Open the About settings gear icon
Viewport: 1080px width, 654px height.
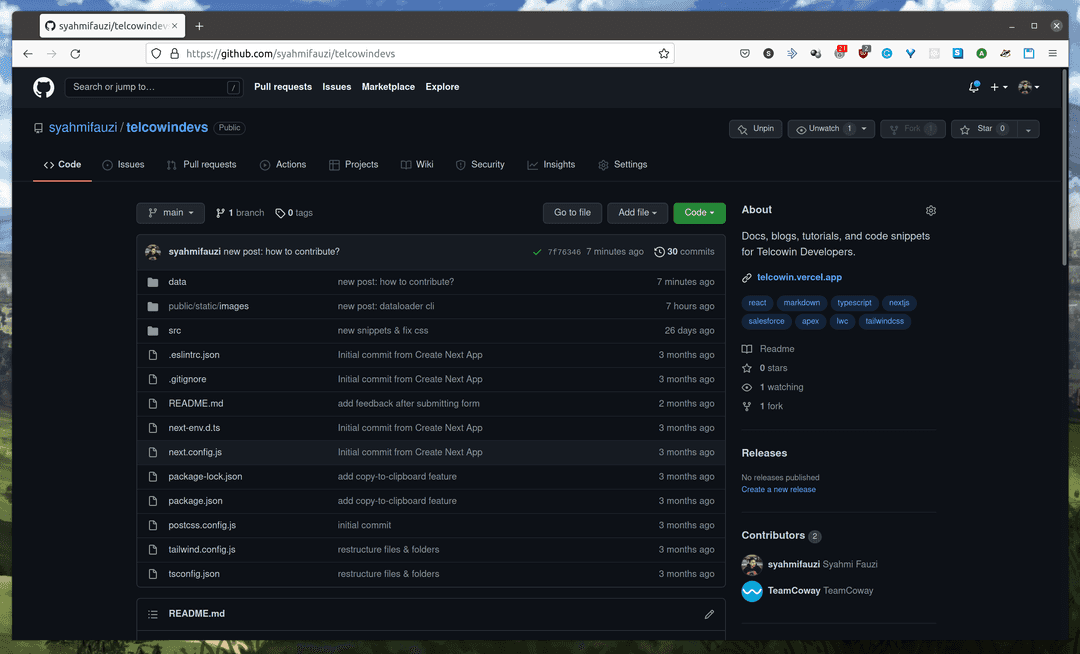[931, 211]
